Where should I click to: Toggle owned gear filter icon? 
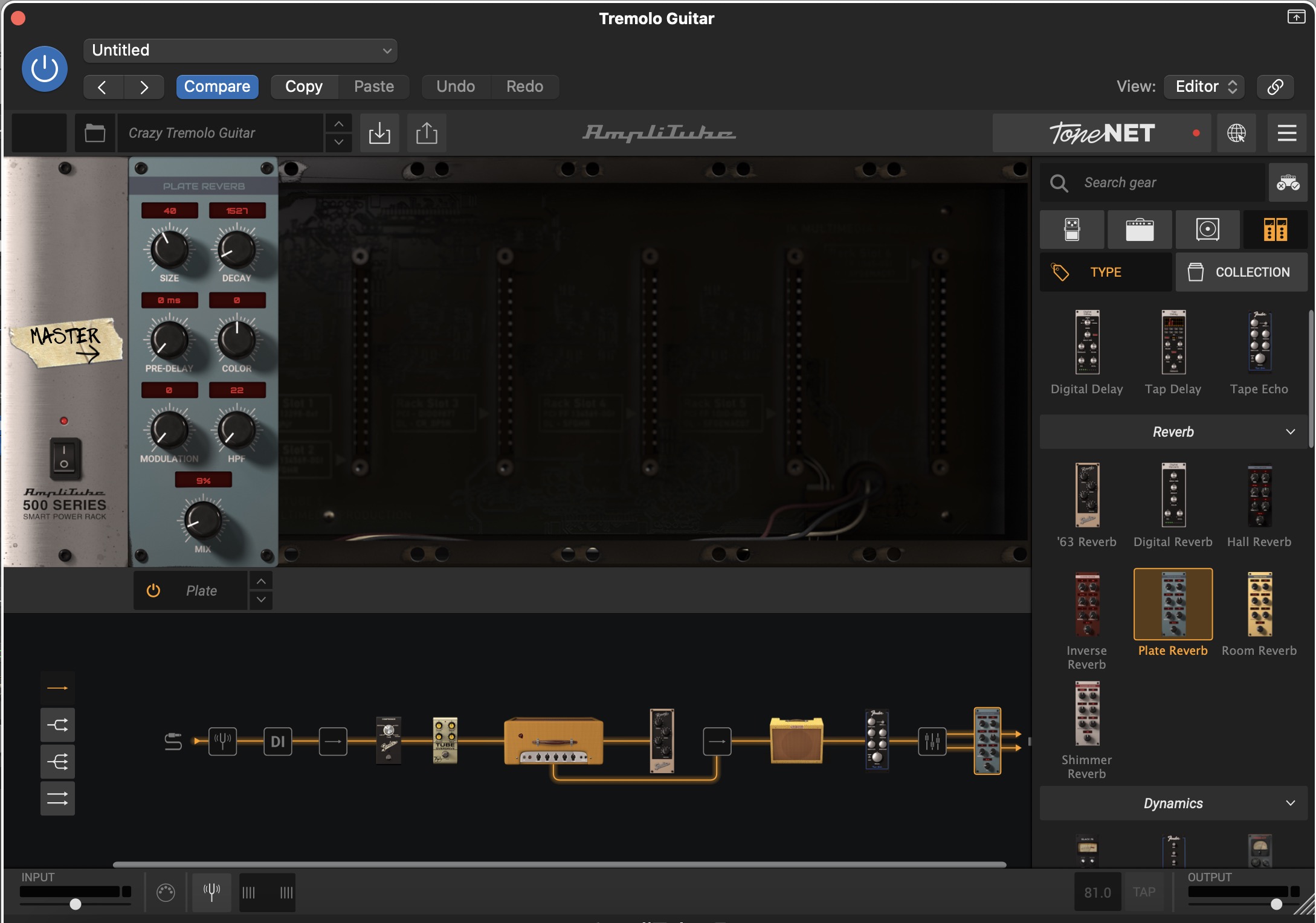(1288, 182)
